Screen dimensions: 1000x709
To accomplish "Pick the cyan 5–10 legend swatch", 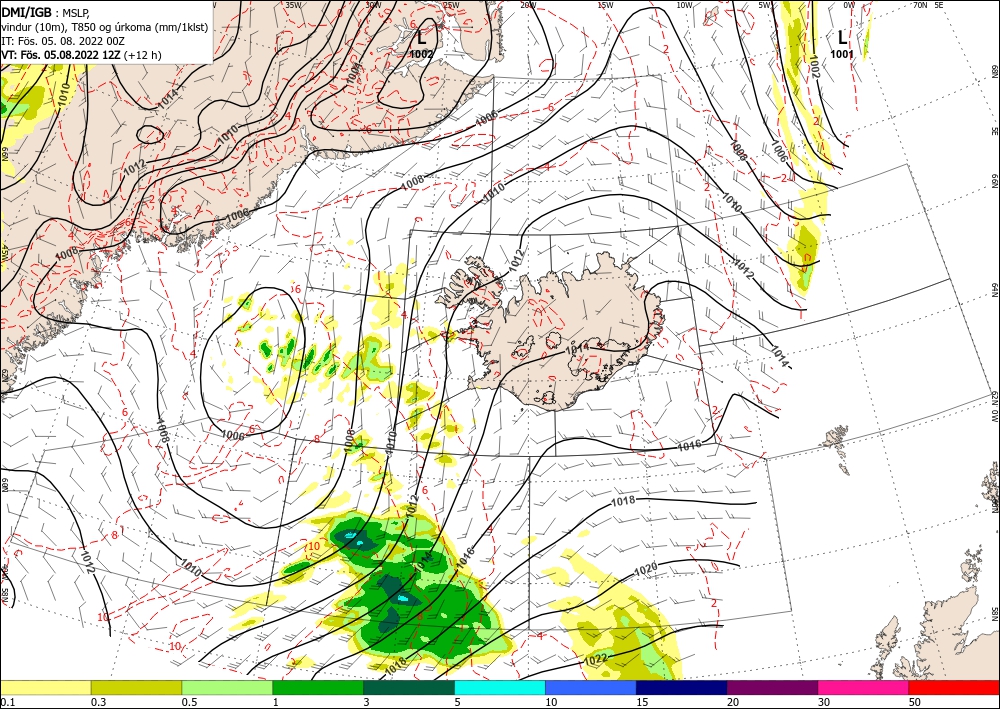I will click(500, 687).
